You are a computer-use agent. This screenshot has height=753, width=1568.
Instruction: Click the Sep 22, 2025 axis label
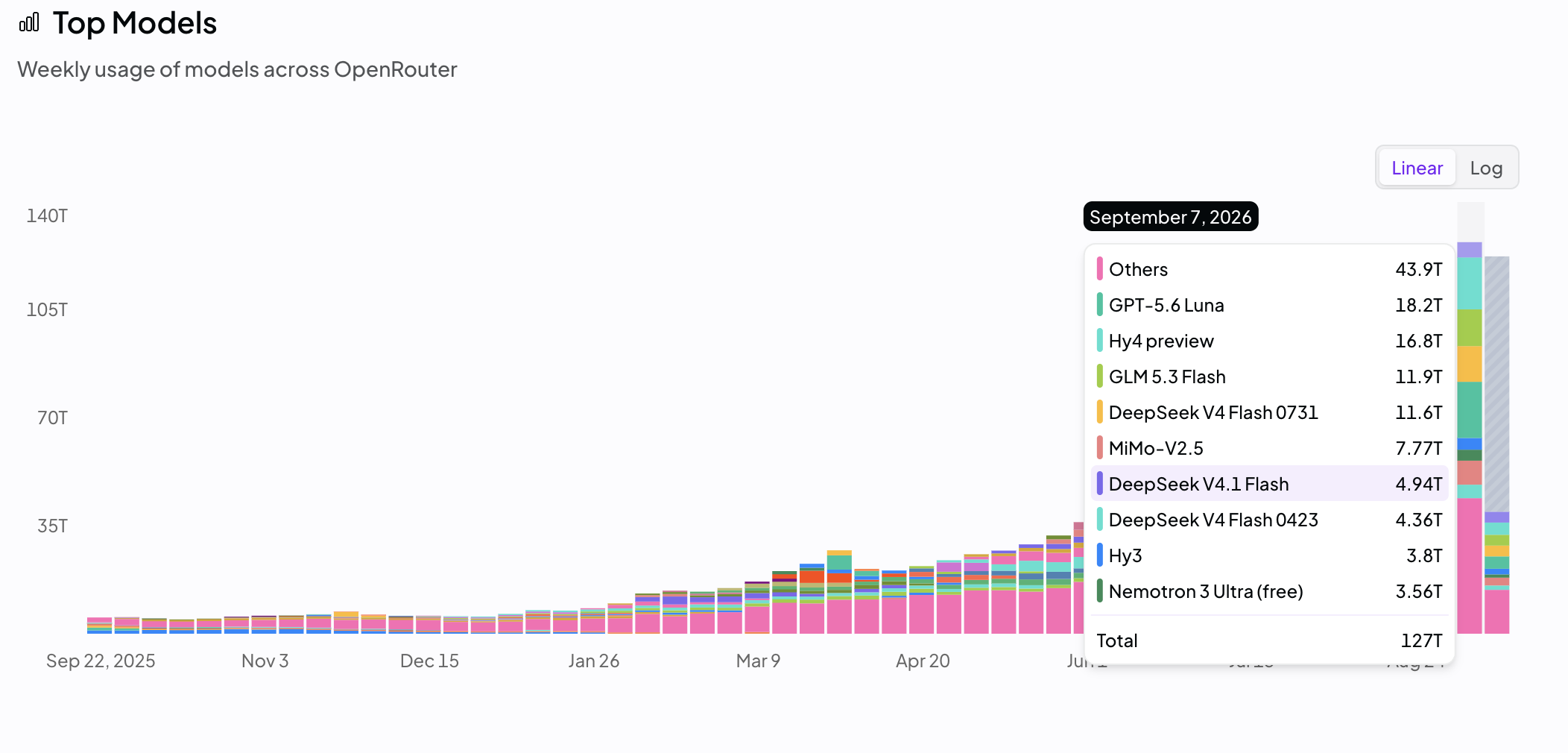pos(101,661)
